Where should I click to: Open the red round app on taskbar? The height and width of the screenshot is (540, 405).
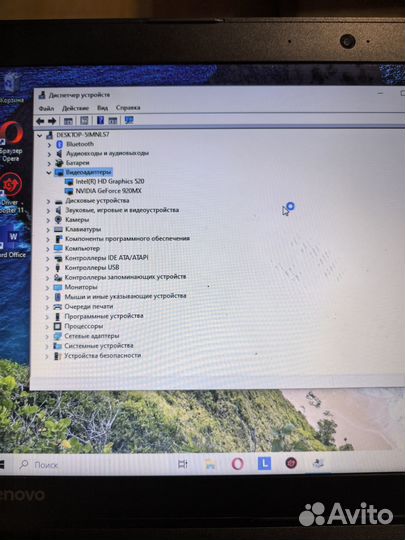click(x=291, y=463)
